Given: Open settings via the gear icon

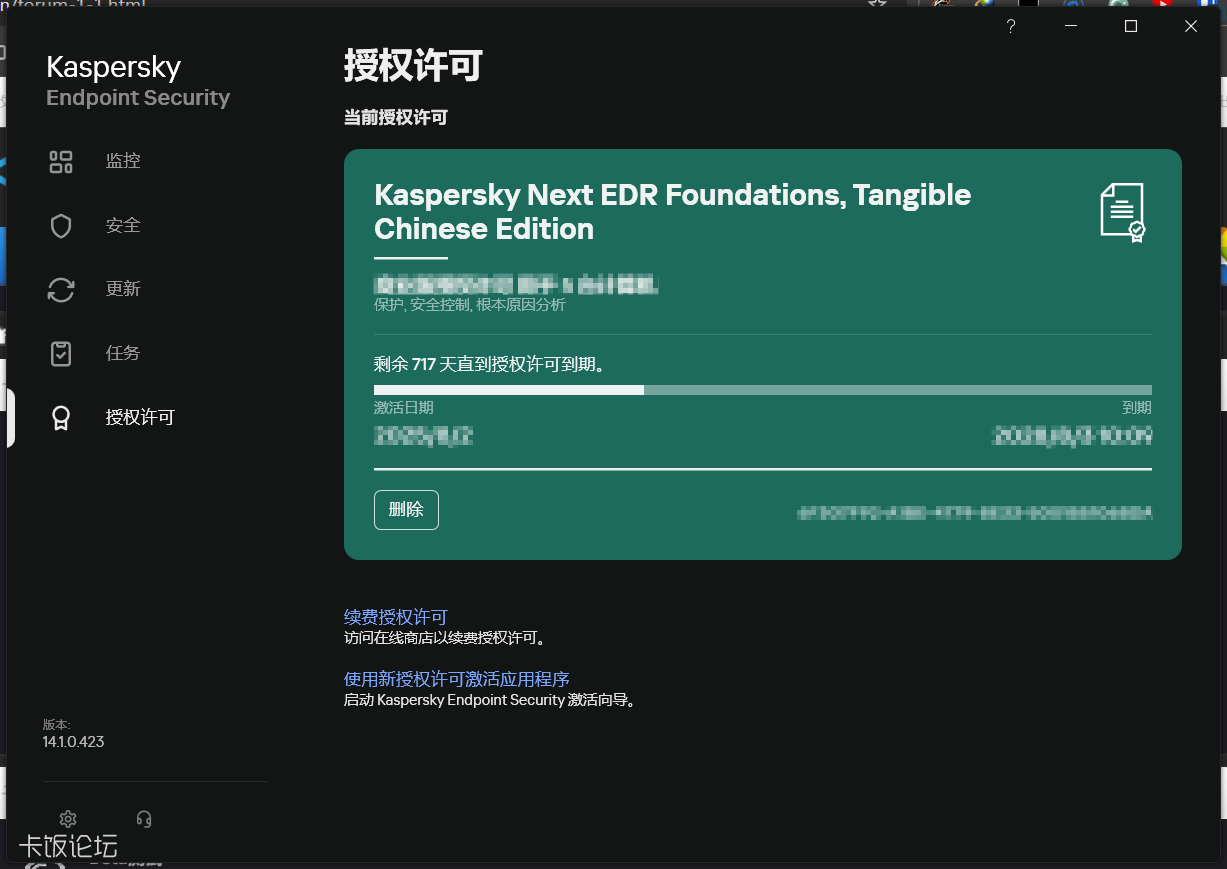Looking at the screenshot, I should (68, 819).
